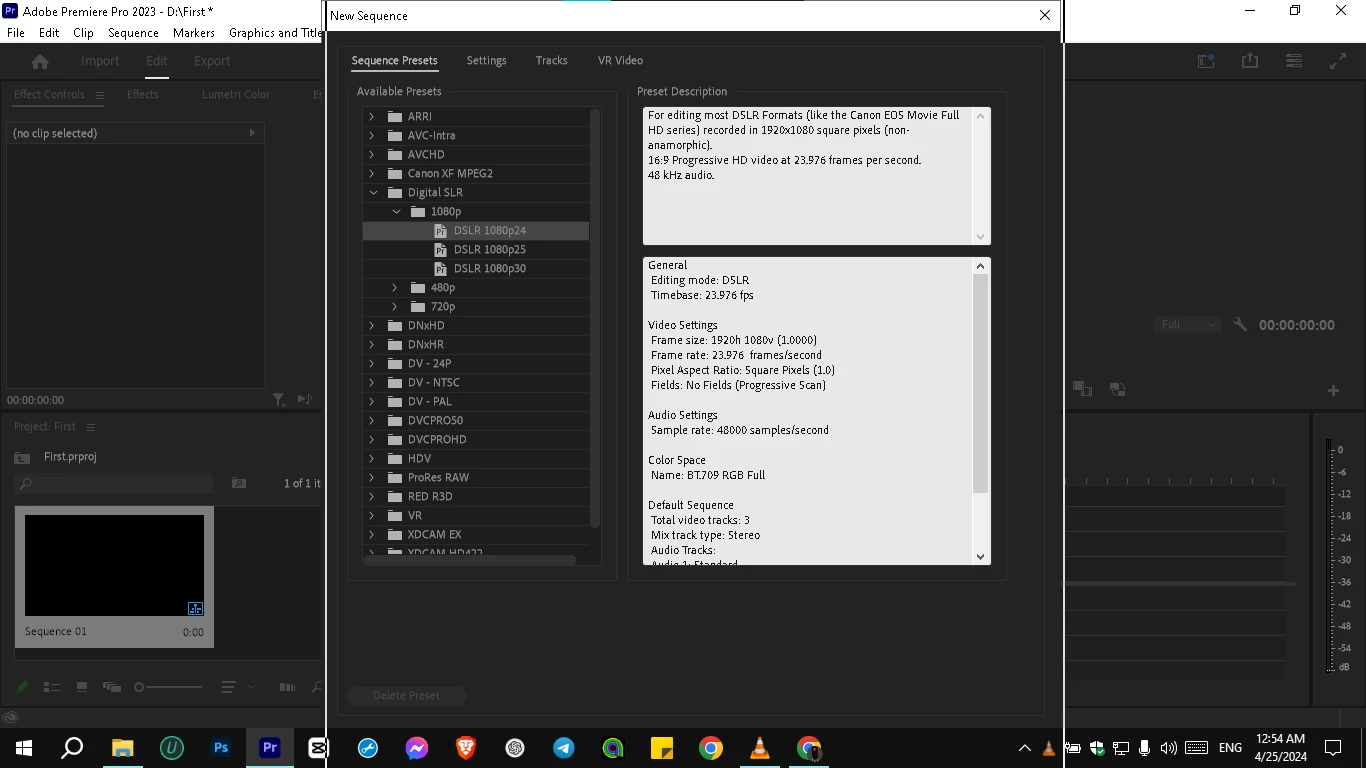Toggle the project writable pencil icon
The width and height of the screenshot is (1366, 768).
click(x=22, y=687)
